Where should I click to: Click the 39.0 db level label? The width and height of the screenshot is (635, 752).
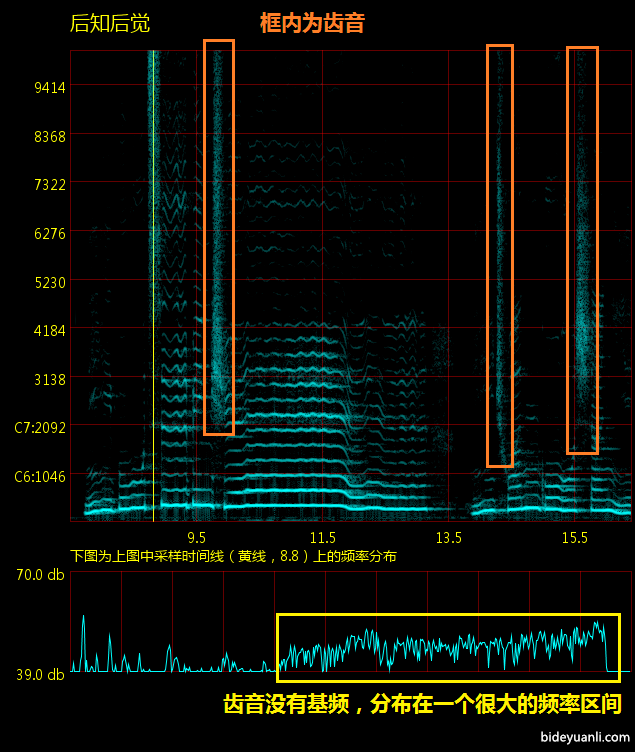click(40, 674)
